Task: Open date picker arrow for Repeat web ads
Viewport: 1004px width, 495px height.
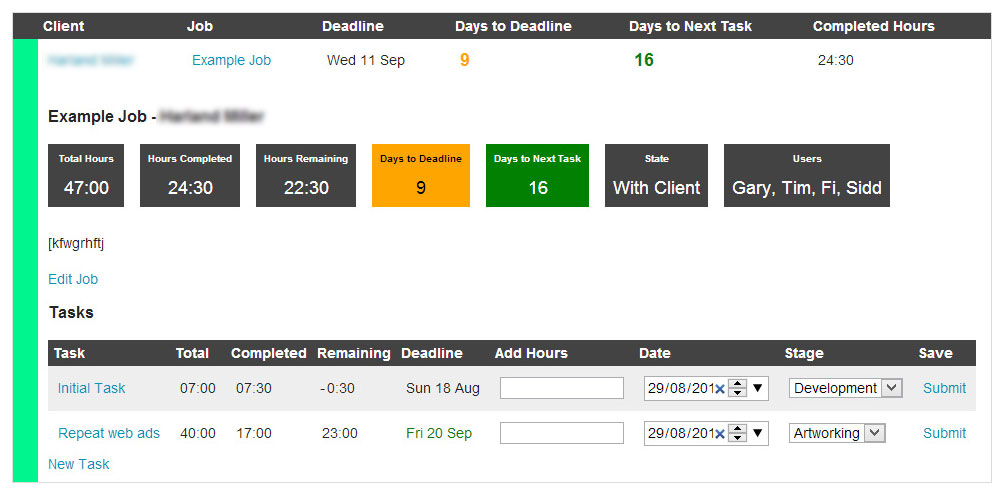Action: coord(757,434)
